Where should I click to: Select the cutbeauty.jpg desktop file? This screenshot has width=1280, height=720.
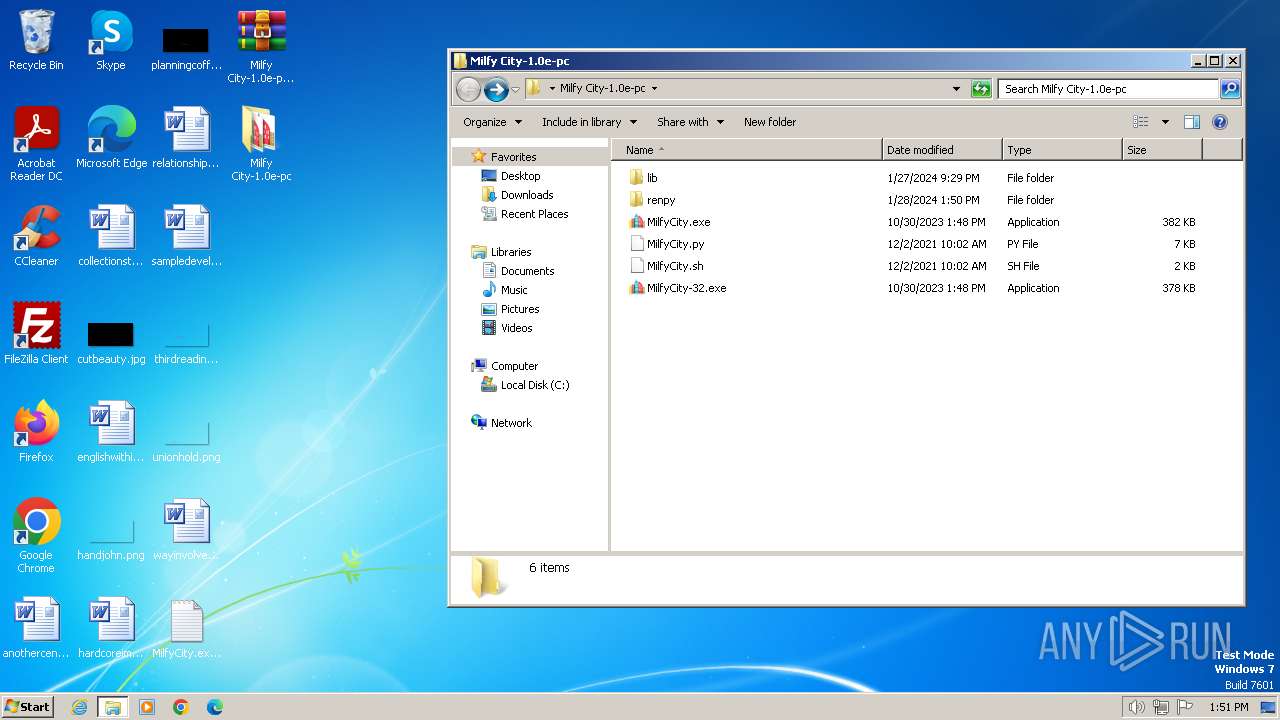pyautogui.click(x=111, y=343)
